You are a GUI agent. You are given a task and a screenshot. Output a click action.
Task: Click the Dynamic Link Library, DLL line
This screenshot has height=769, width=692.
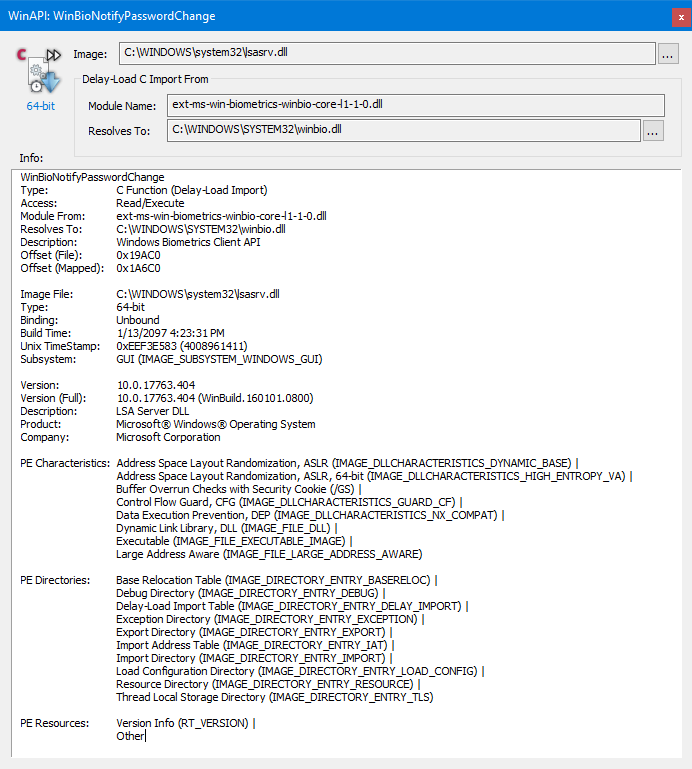[227, 528]
